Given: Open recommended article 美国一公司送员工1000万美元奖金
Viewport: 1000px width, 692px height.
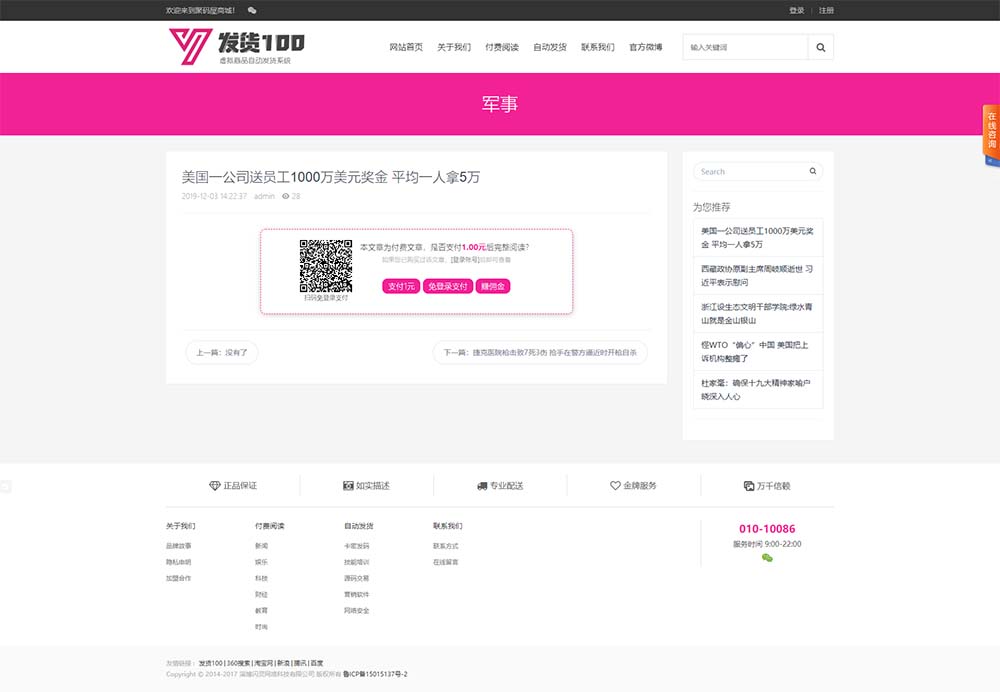Looking at the screenshot, I should [758, 238].
